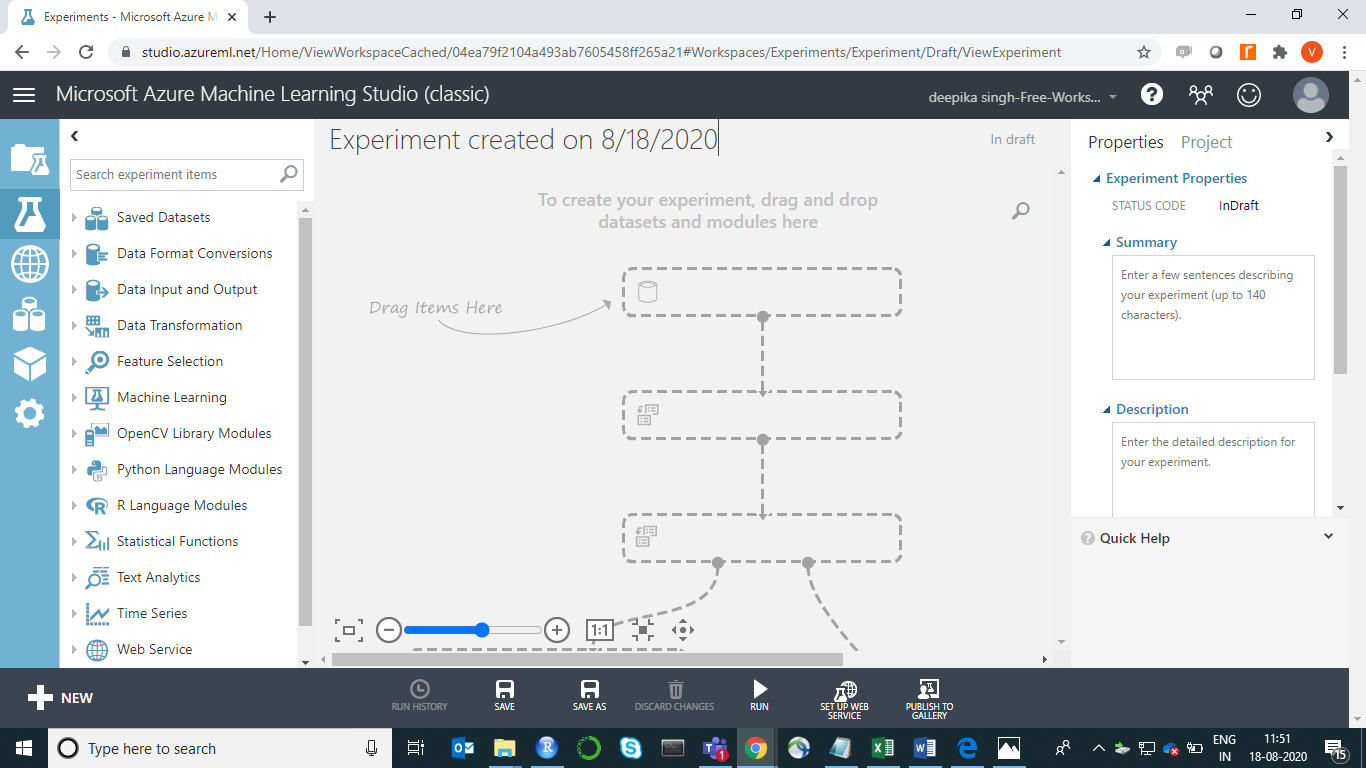The image size is (1366, 768).
Task: Open Word from the taskbar
Action: (x=924, y=748)
